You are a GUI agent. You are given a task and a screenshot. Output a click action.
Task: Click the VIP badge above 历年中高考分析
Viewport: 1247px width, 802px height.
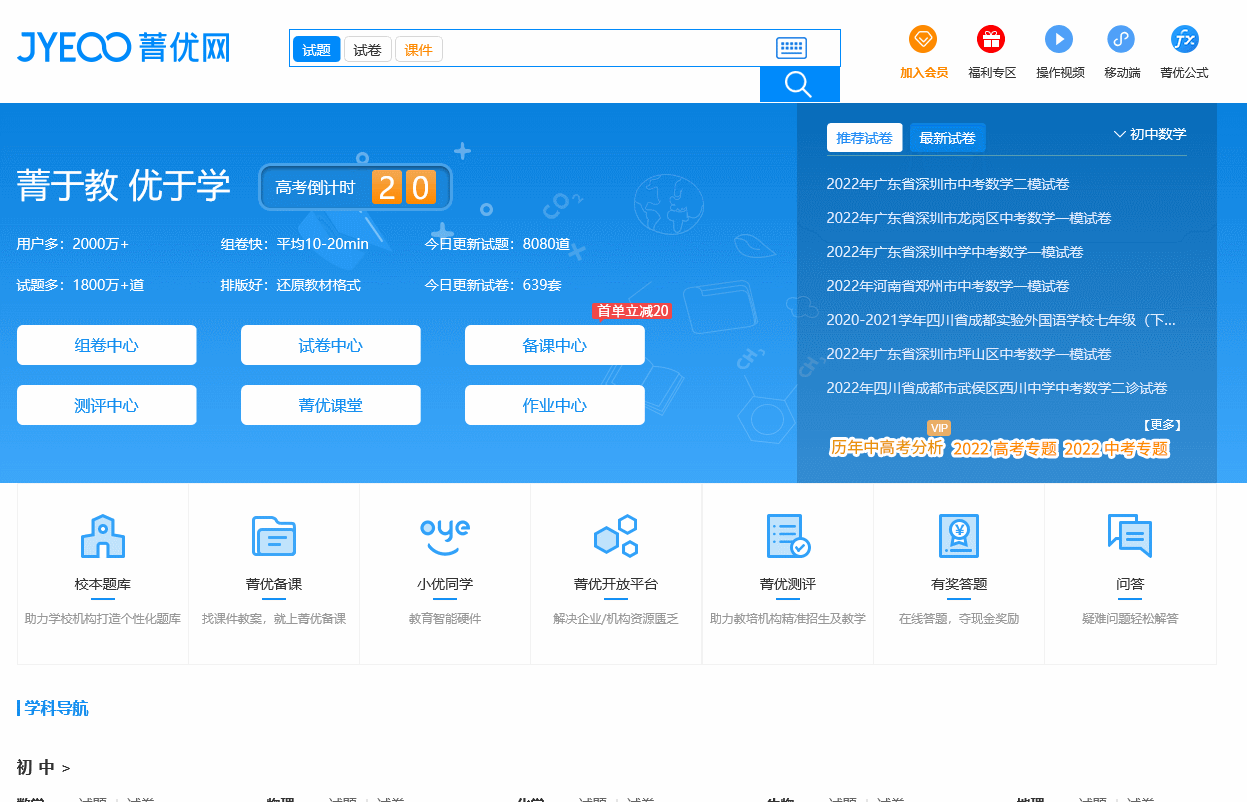(939, 428)
